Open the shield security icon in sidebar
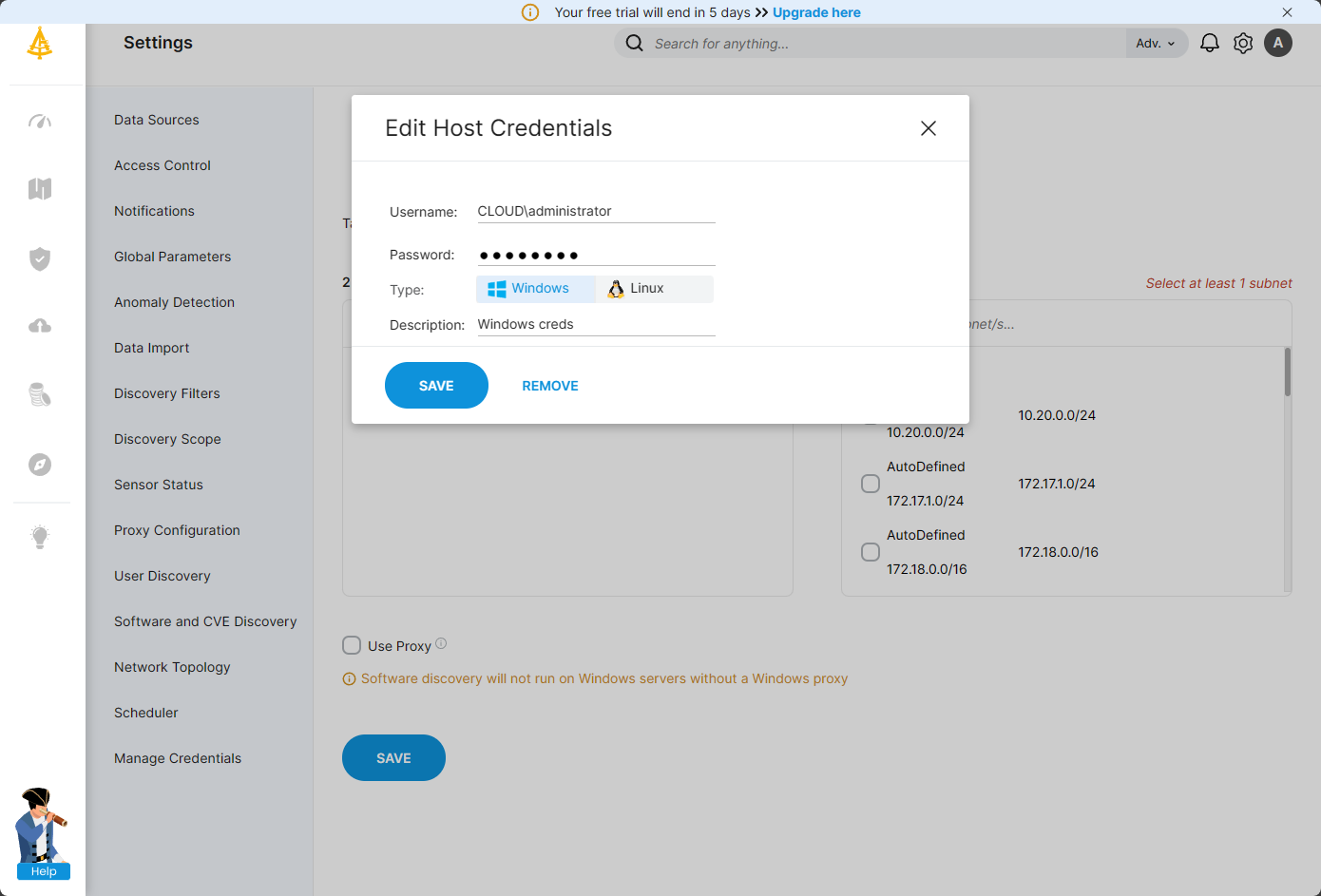 coord(40,258)
